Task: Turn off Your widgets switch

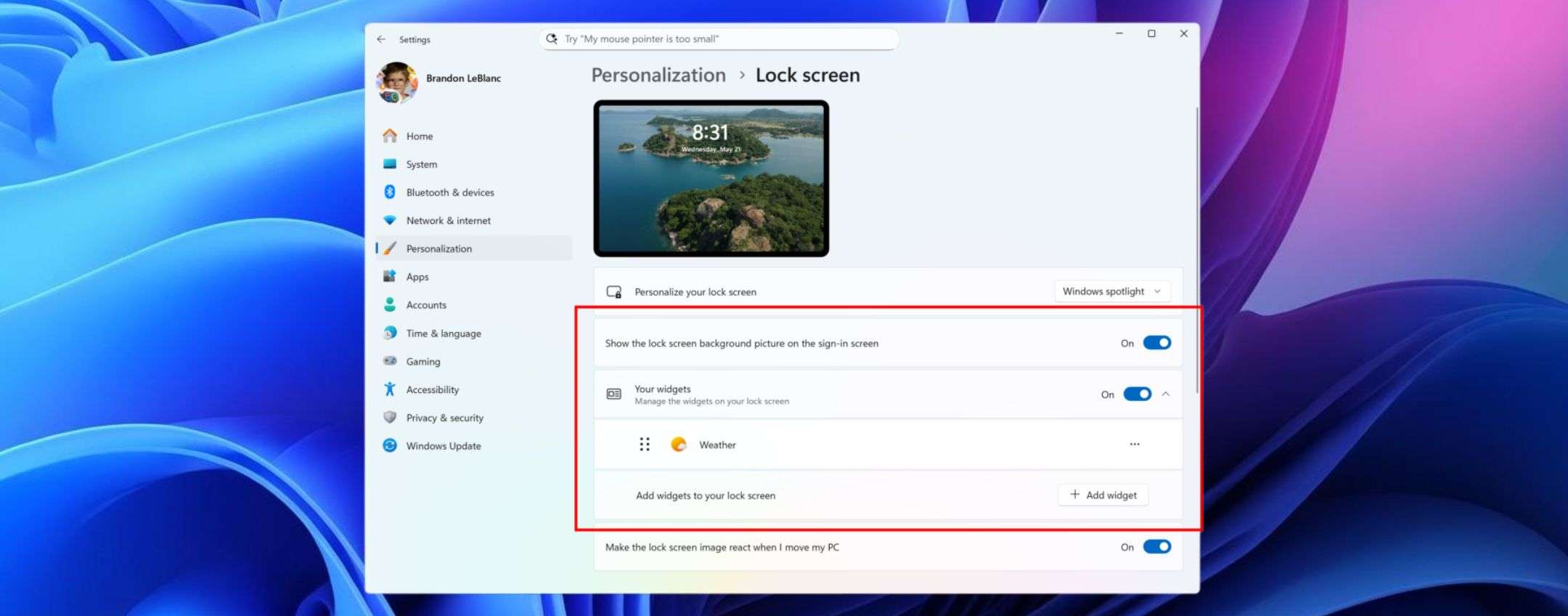Action: [1138, 394]
